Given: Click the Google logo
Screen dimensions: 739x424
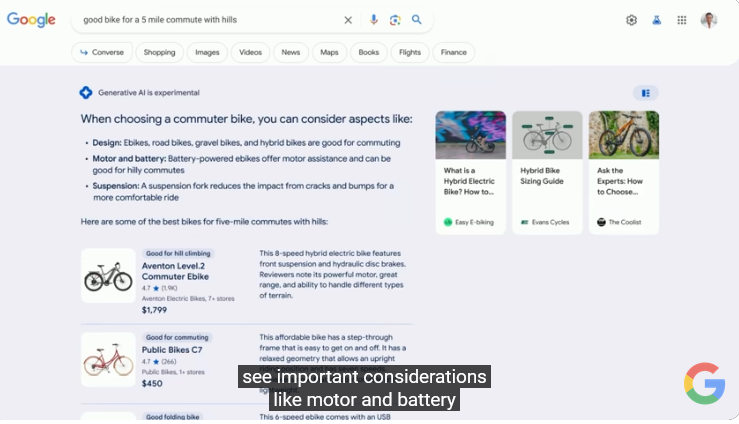Looking at the screenshot, I should click(x=31, y=19).
